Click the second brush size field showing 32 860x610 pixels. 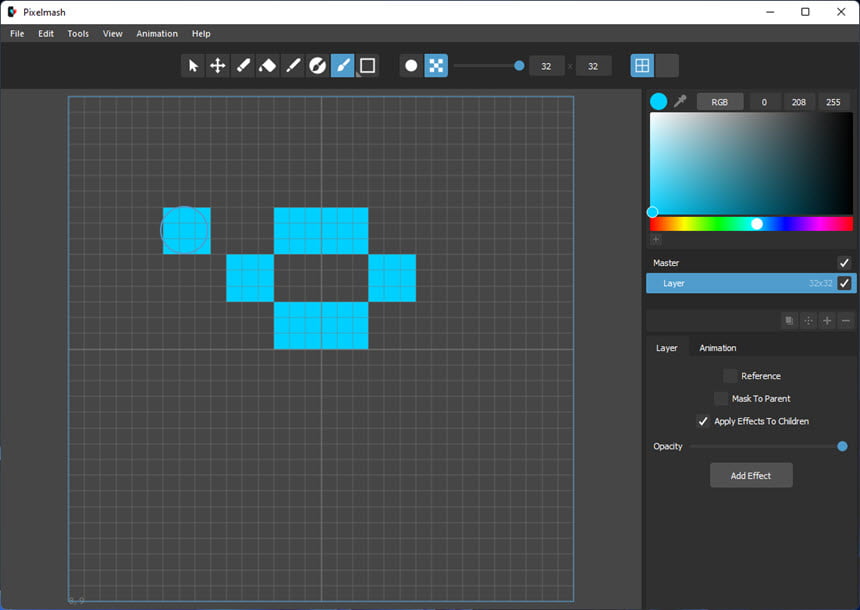pos(593,66)
